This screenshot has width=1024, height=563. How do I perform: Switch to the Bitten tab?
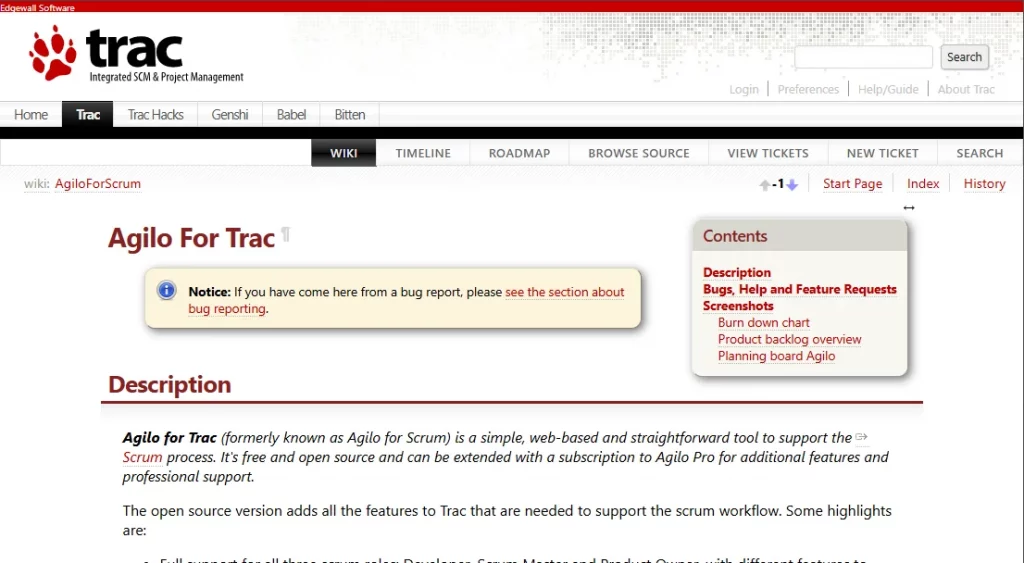coord(349,114)
